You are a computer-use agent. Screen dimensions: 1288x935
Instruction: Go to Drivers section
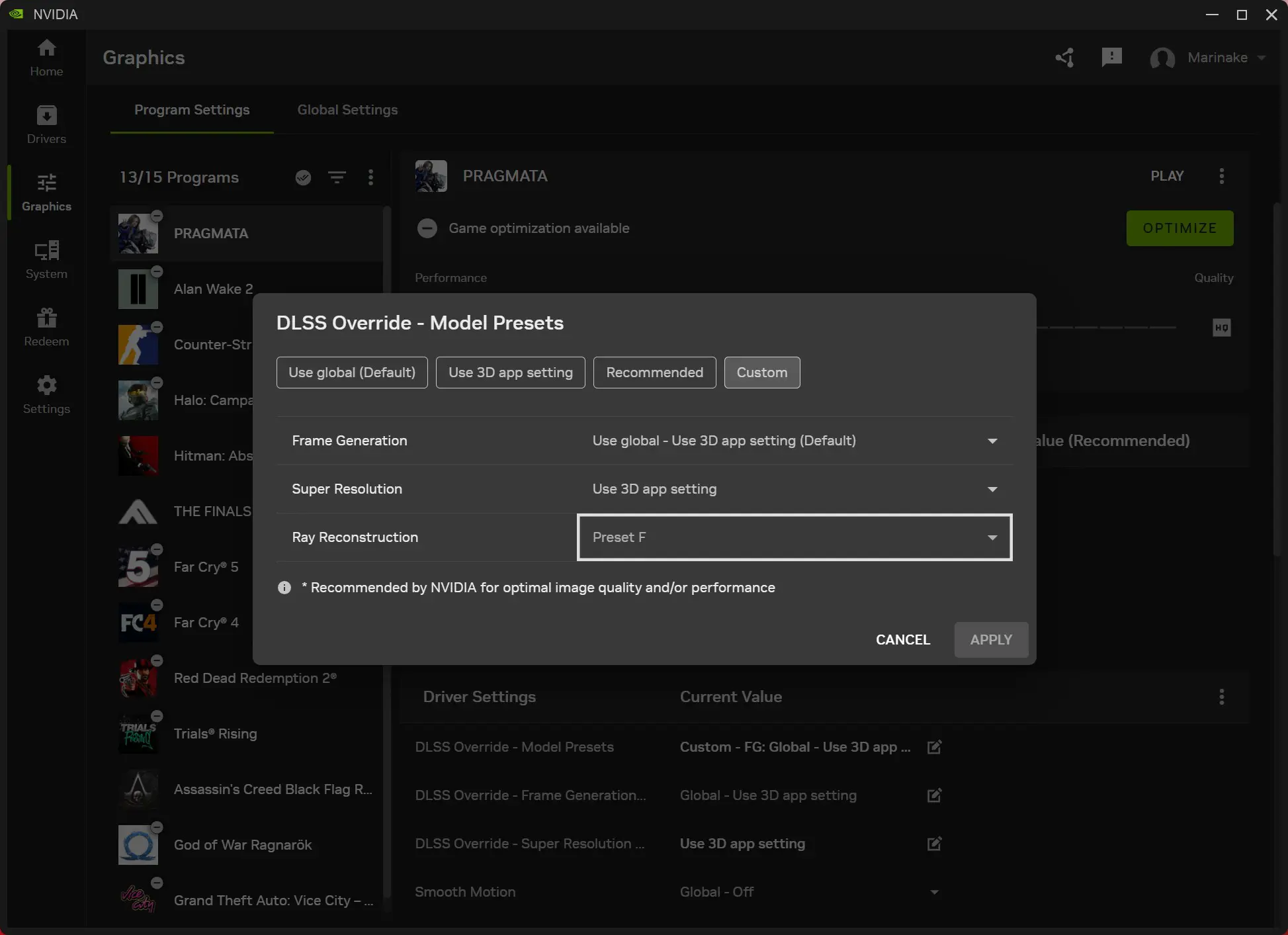pyautogui.click(x=46, y=125)
